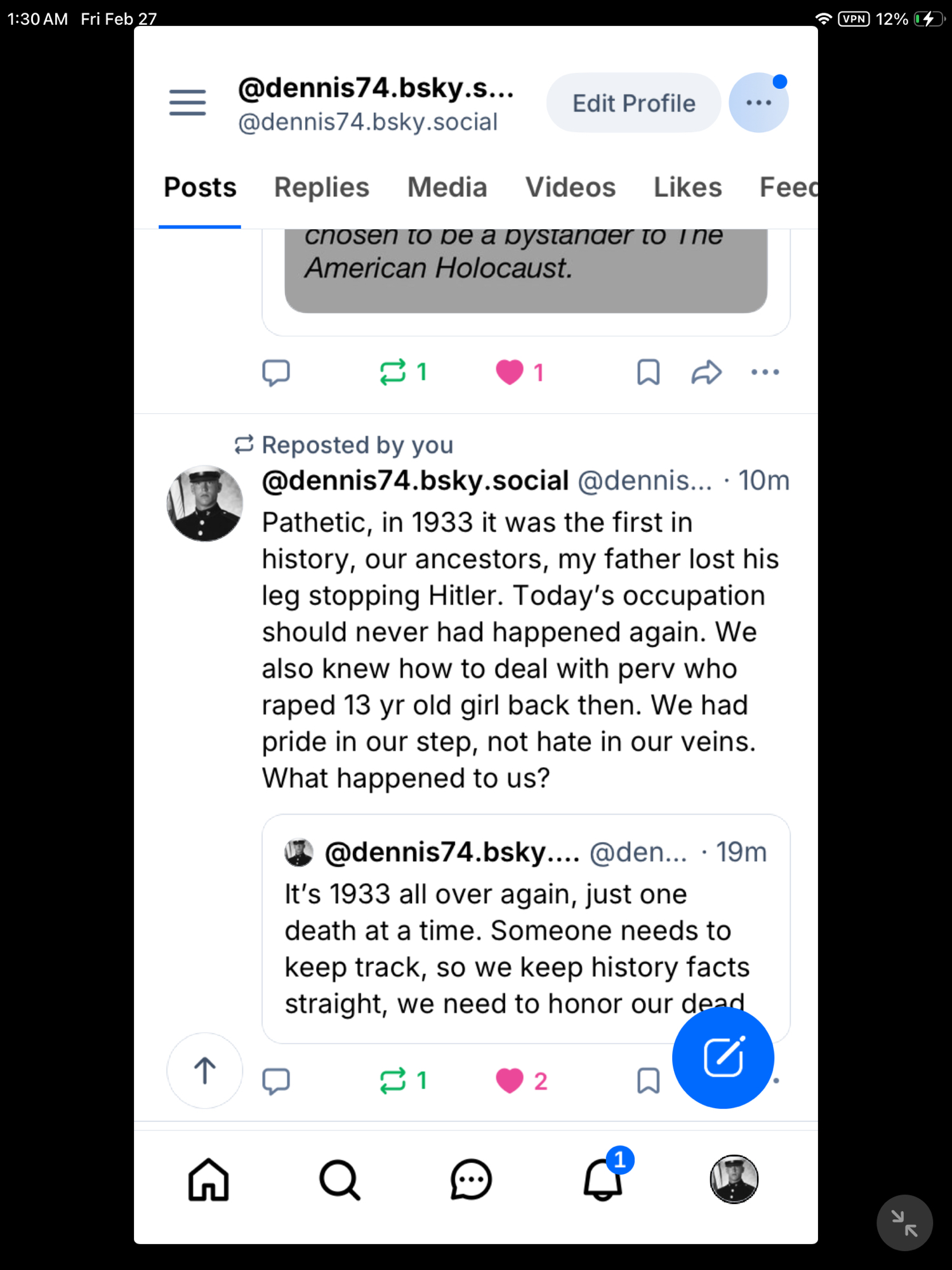
Task: Switch to the Replies tab
Action: (x=321, y=188)
